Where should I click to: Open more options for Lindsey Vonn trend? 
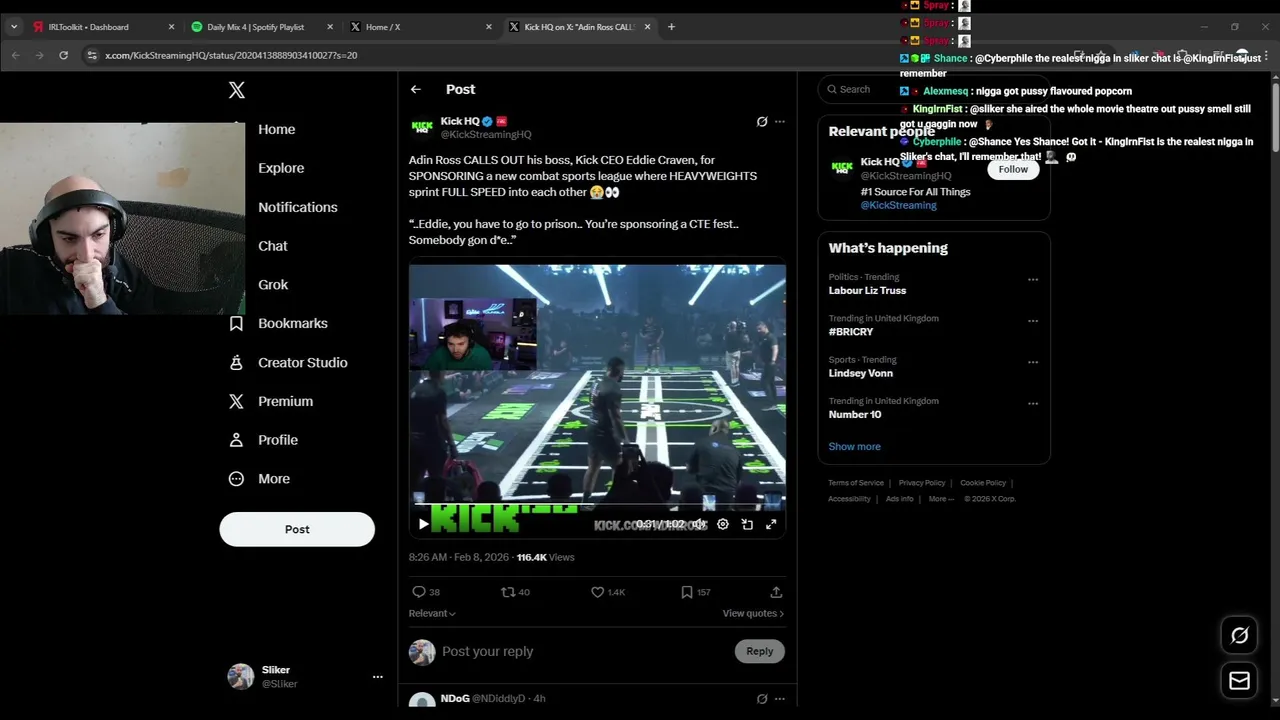1033,362
